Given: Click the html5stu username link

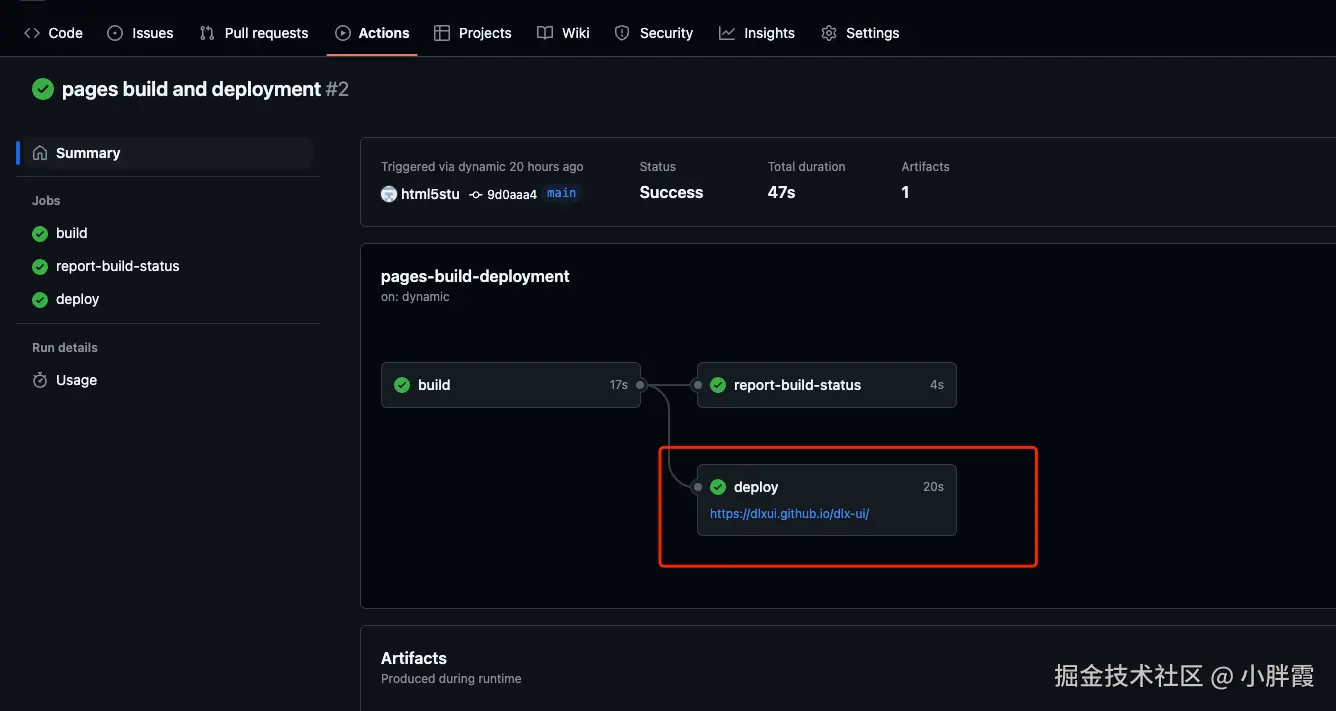Looking at the screenshot, I should point(430,194).
